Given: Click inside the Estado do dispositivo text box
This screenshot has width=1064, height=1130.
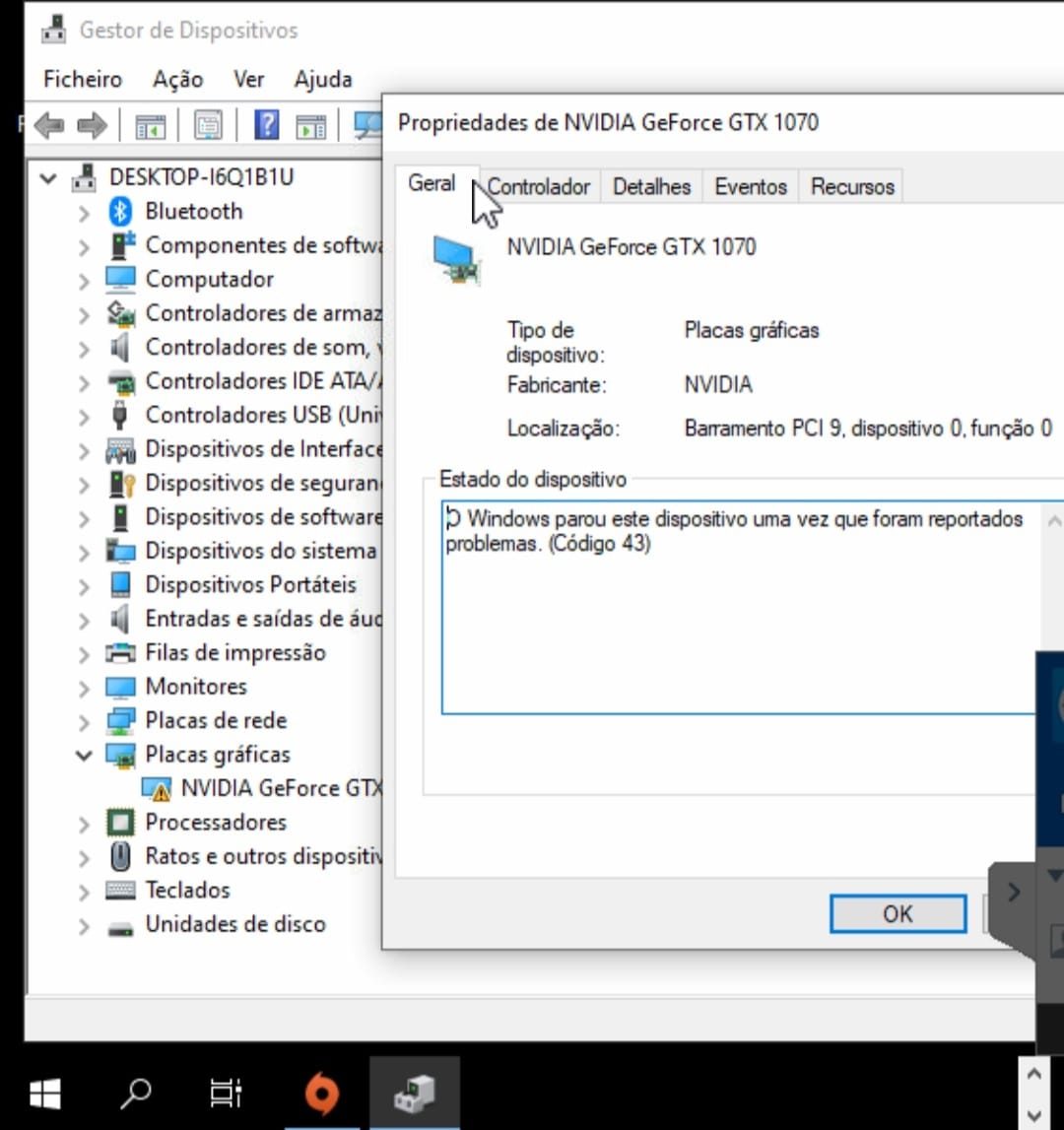Looking at the screenshot, I should (x=740, y=607).
